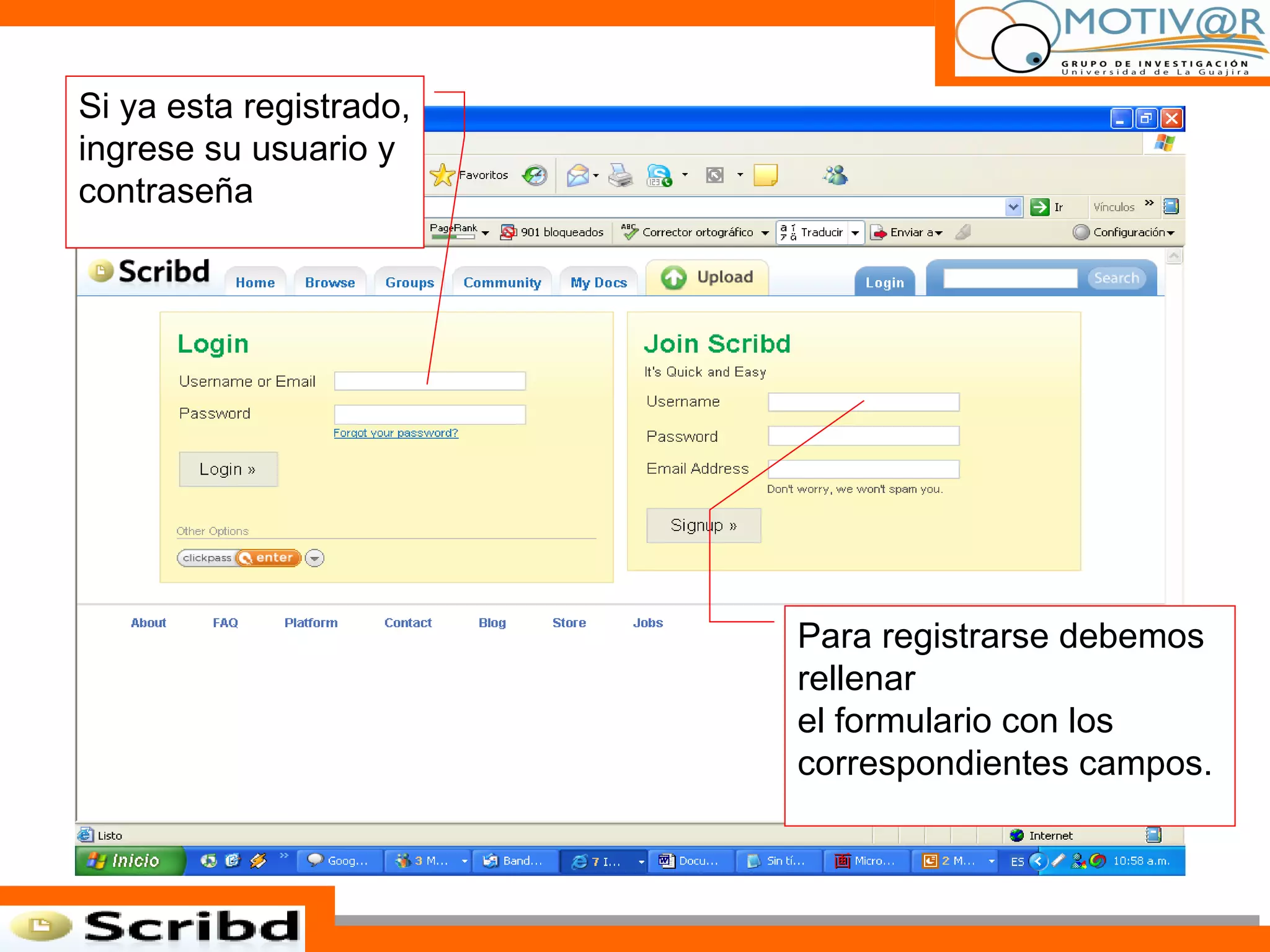Click the yellow note toolbar icon
The width and height of the screenshot is (1270, 952).
[x=766, y=175]
